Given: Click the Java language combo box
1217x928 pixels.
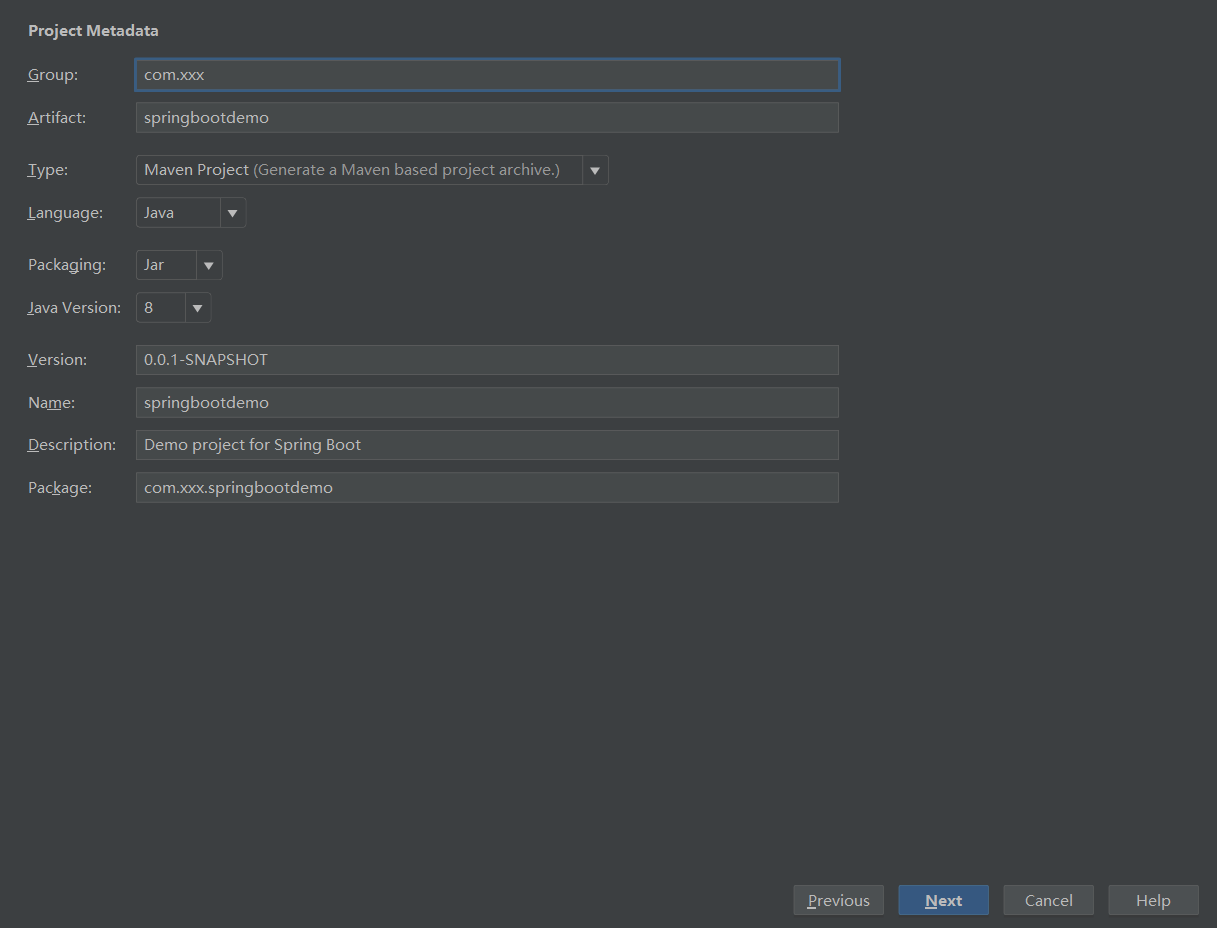Looking at the screenshot, I should 178,213.
